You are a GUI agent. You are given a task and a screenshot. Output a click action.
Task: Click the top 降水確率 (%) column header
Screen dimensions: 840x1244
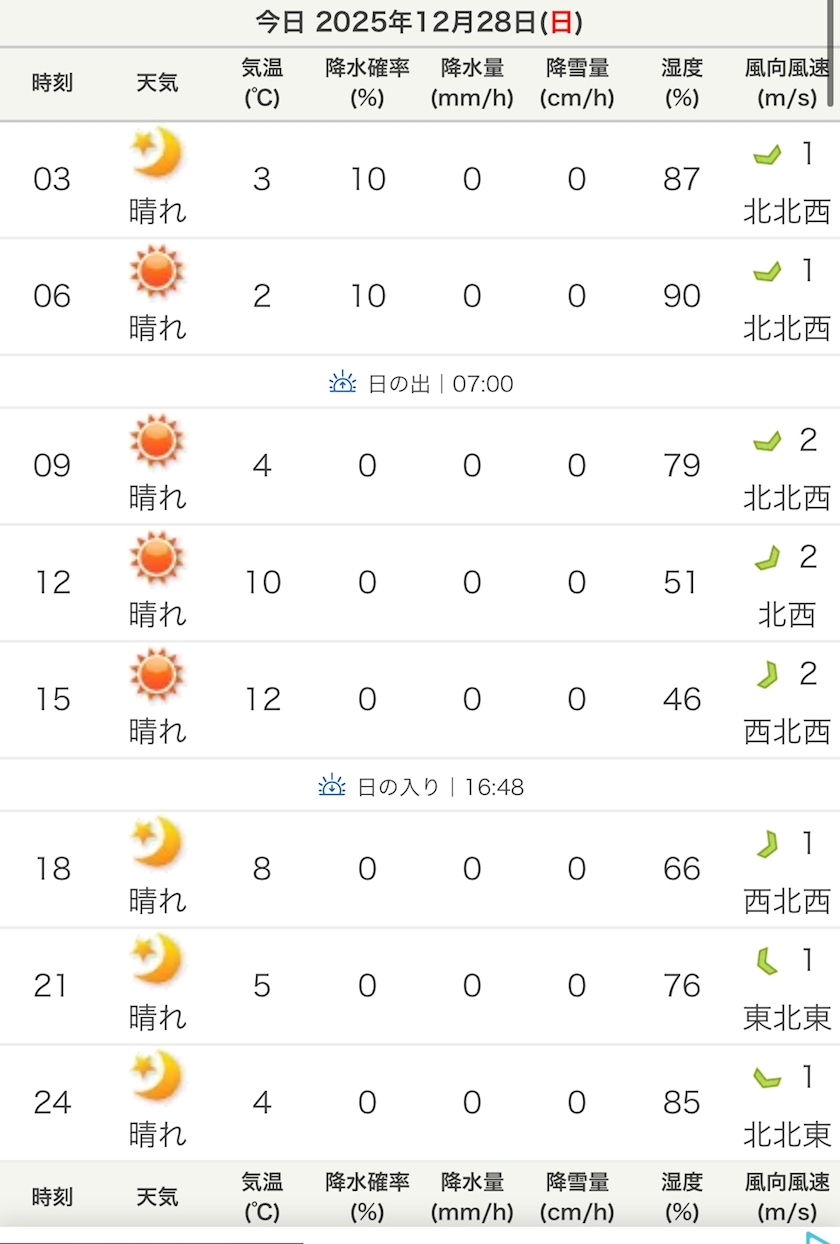[367, 83]
